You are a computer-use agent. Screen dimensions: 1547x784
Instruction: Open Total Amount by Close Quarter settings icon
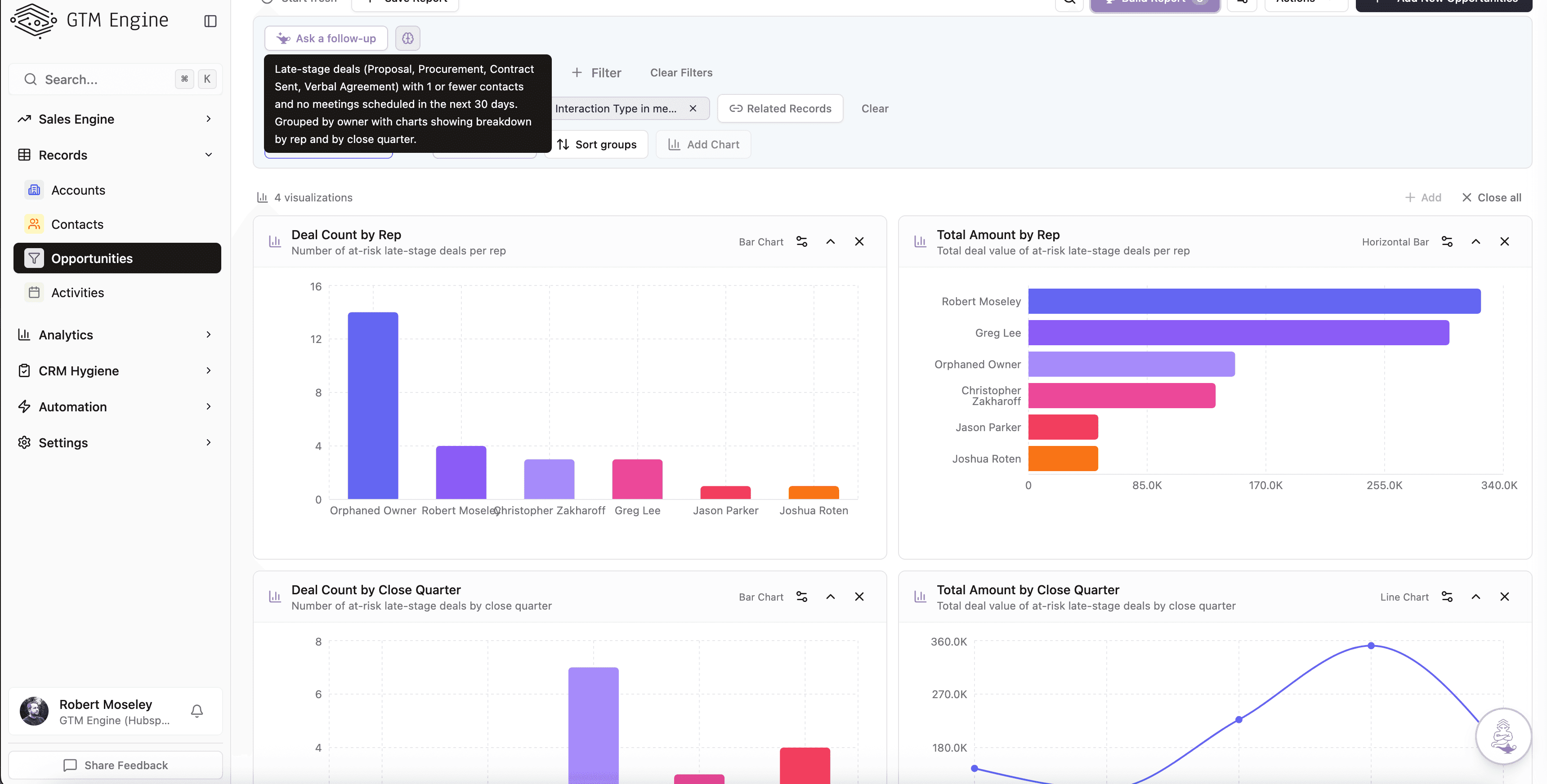tap(1447, 597)
